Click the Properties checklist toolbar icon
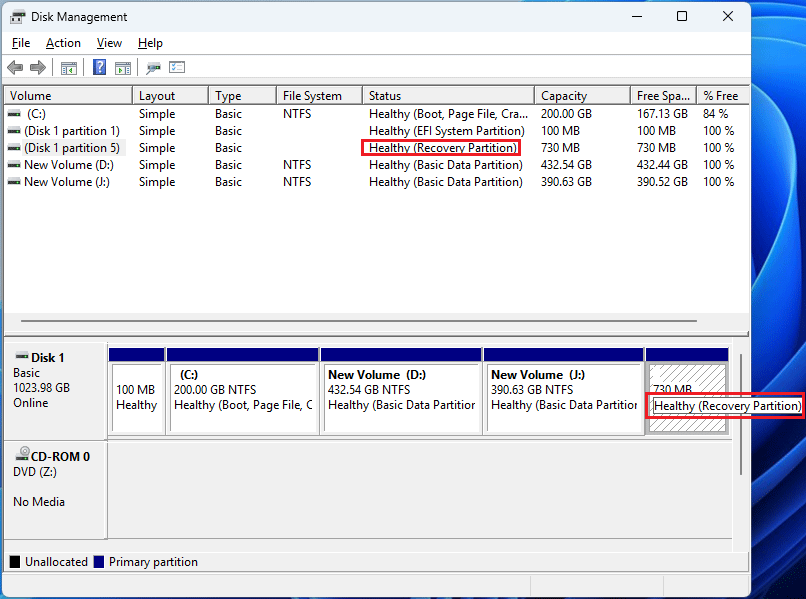 point(177,67)
